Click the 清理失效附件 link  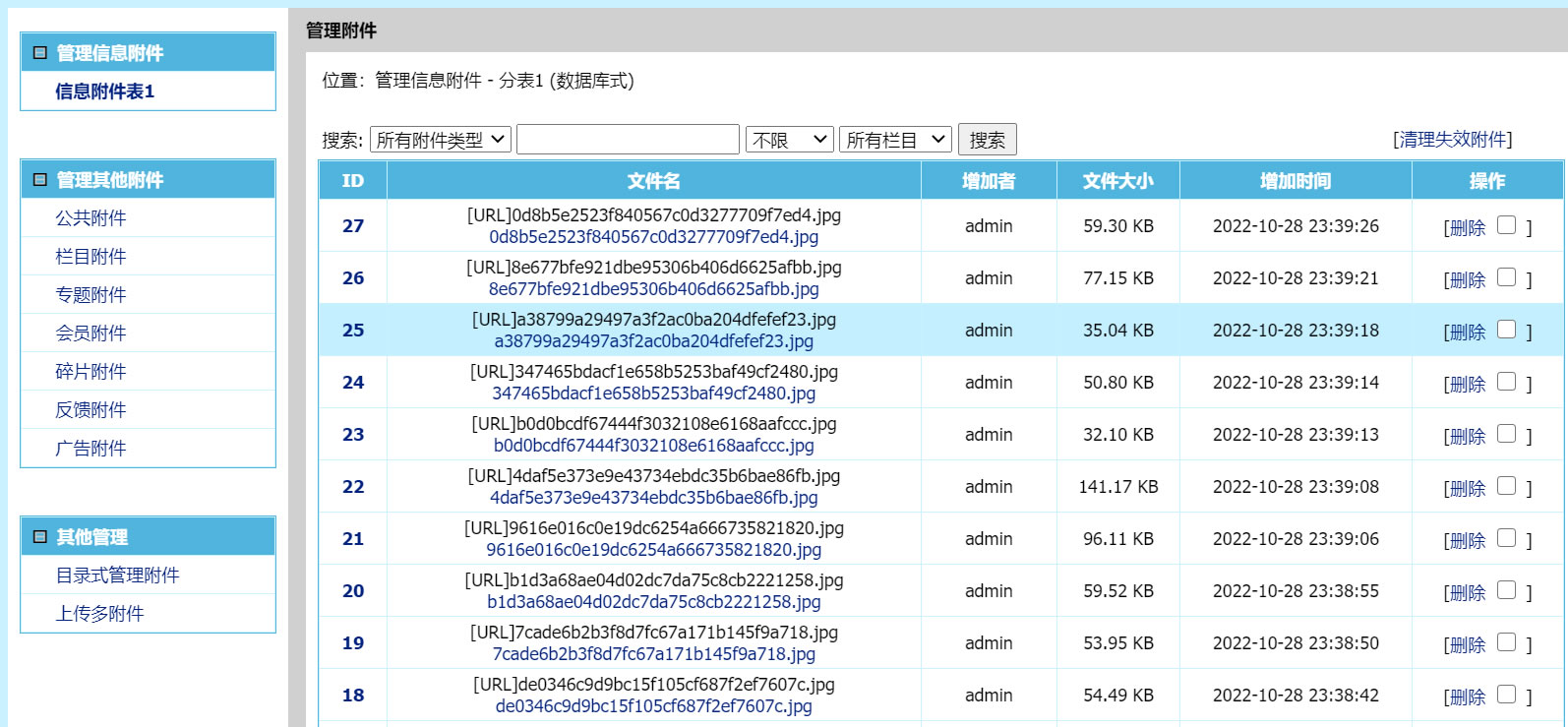(x=1453, y=140)
